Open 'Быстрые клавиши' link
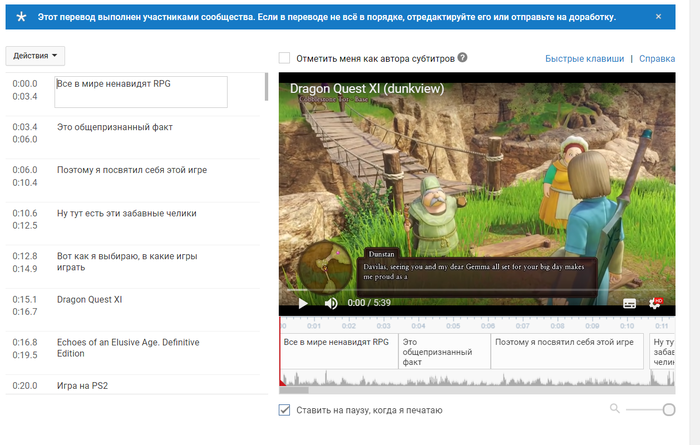 click(x=584, y=59)
